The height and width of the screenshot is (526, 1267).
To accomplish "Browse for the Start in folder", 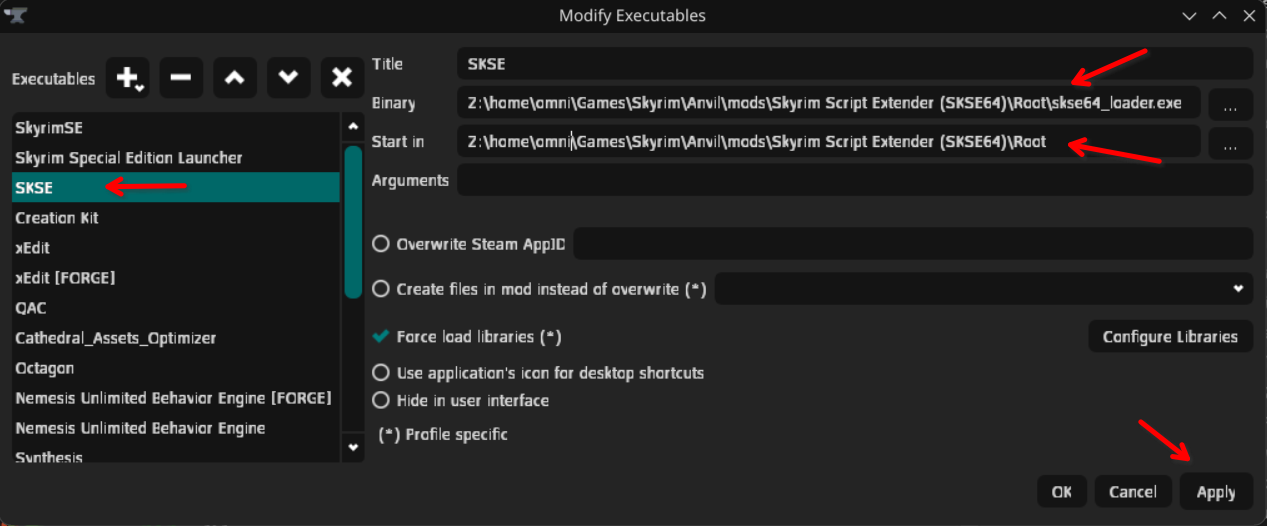I will 1230,143.
